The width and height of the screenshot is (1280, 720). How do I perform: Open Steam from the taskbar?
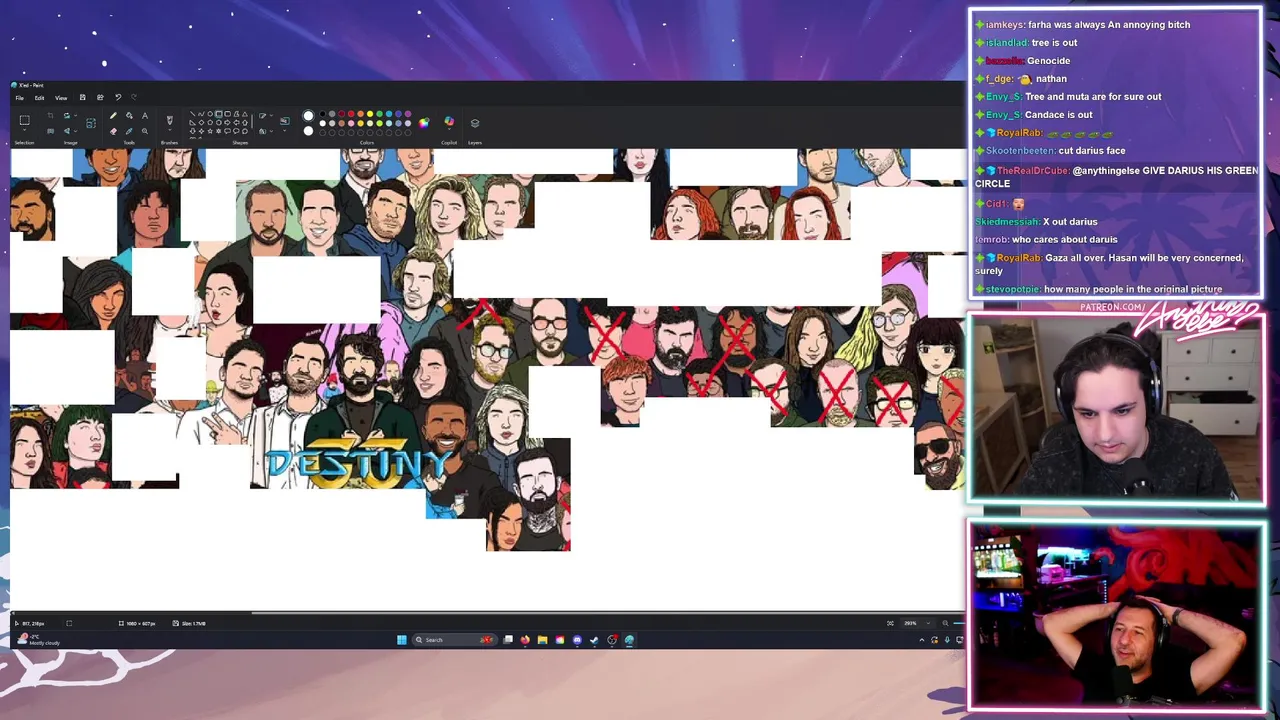pos(594,640)
